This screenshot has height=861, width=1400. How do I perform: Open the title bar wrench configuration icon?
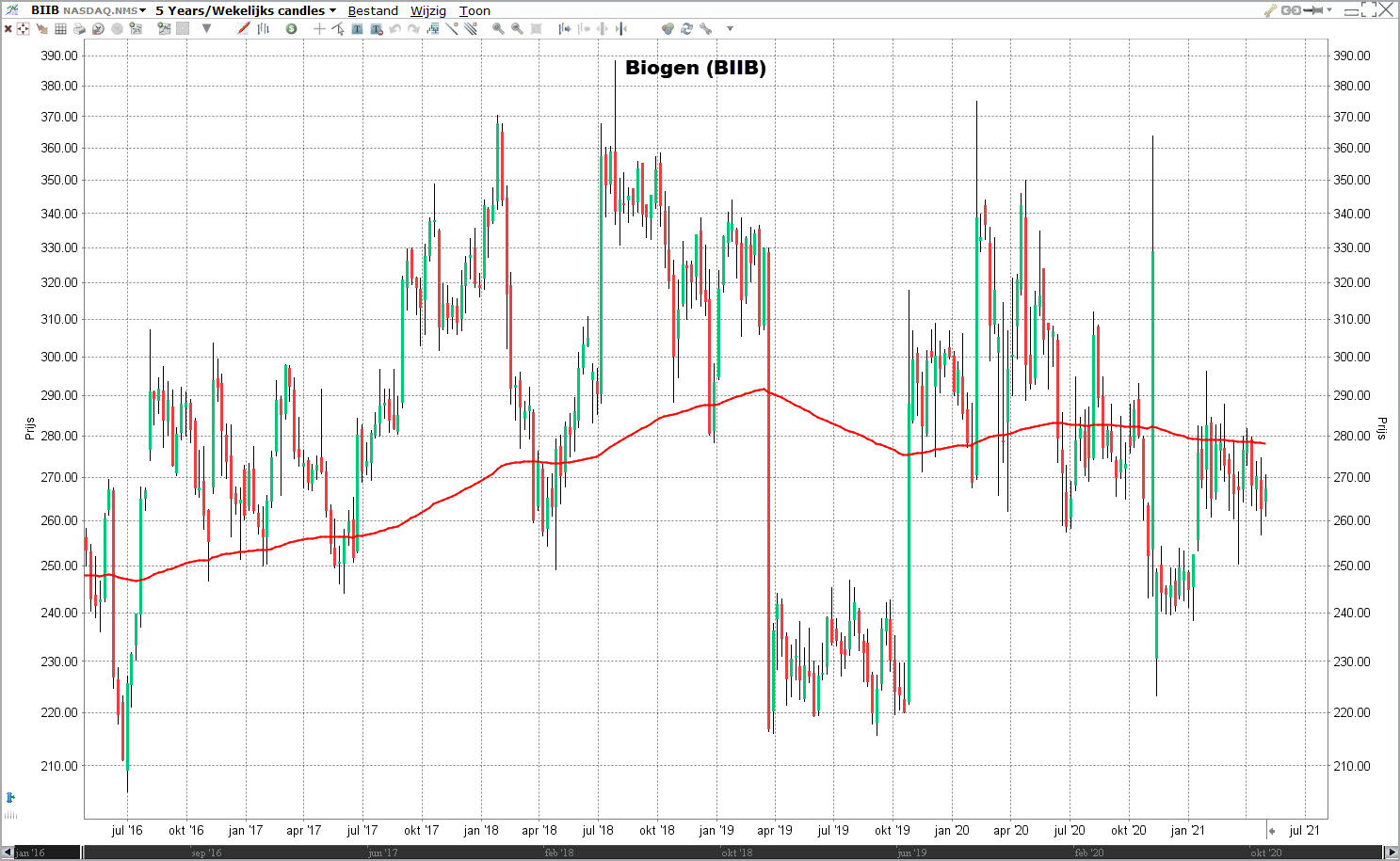tap(1270, 10)
